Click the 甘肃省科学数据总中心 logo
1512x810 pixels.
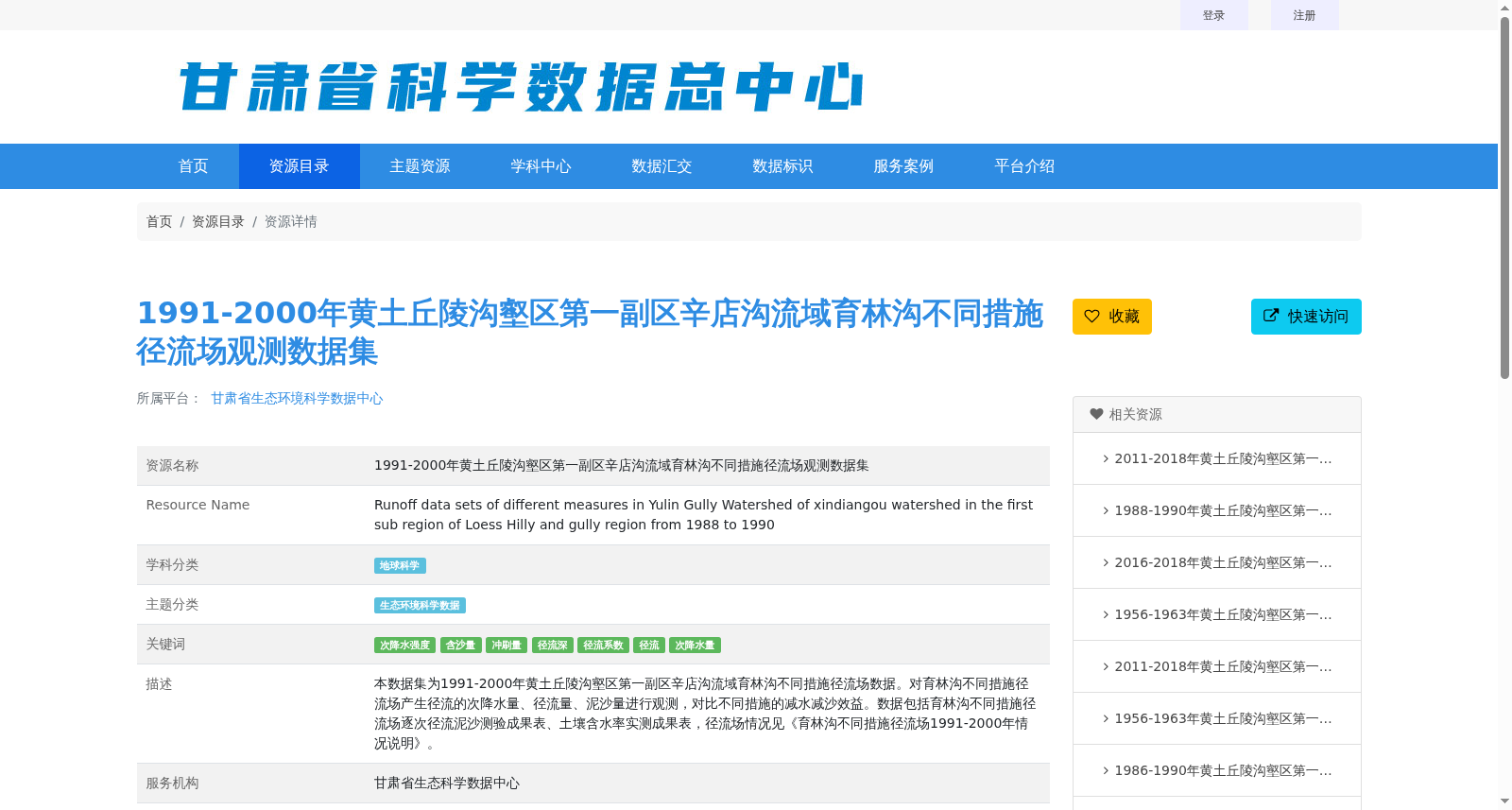(521, 87)
